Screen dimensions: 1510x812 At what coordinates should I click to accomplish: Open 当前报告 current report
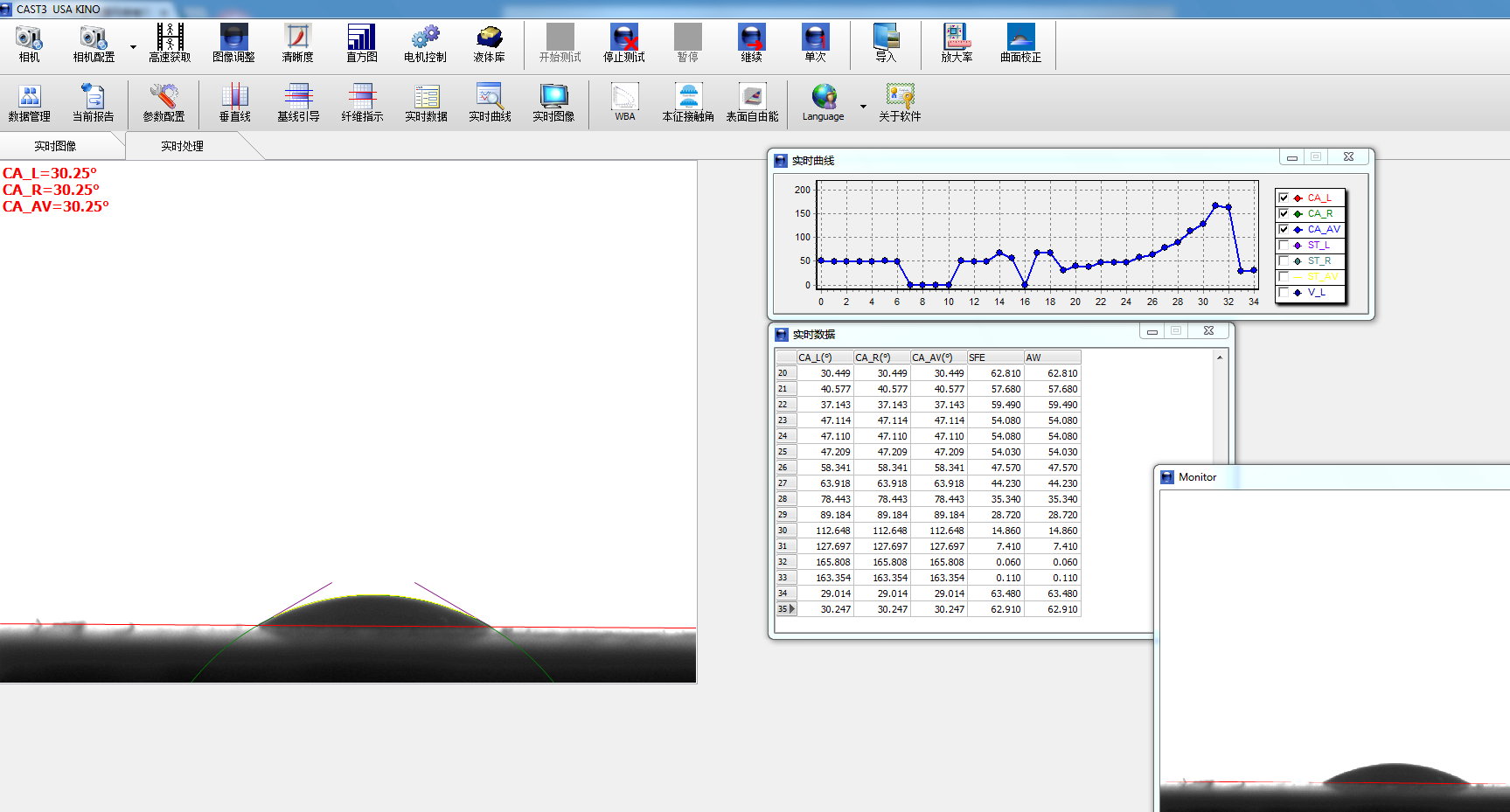coord(93,103)
